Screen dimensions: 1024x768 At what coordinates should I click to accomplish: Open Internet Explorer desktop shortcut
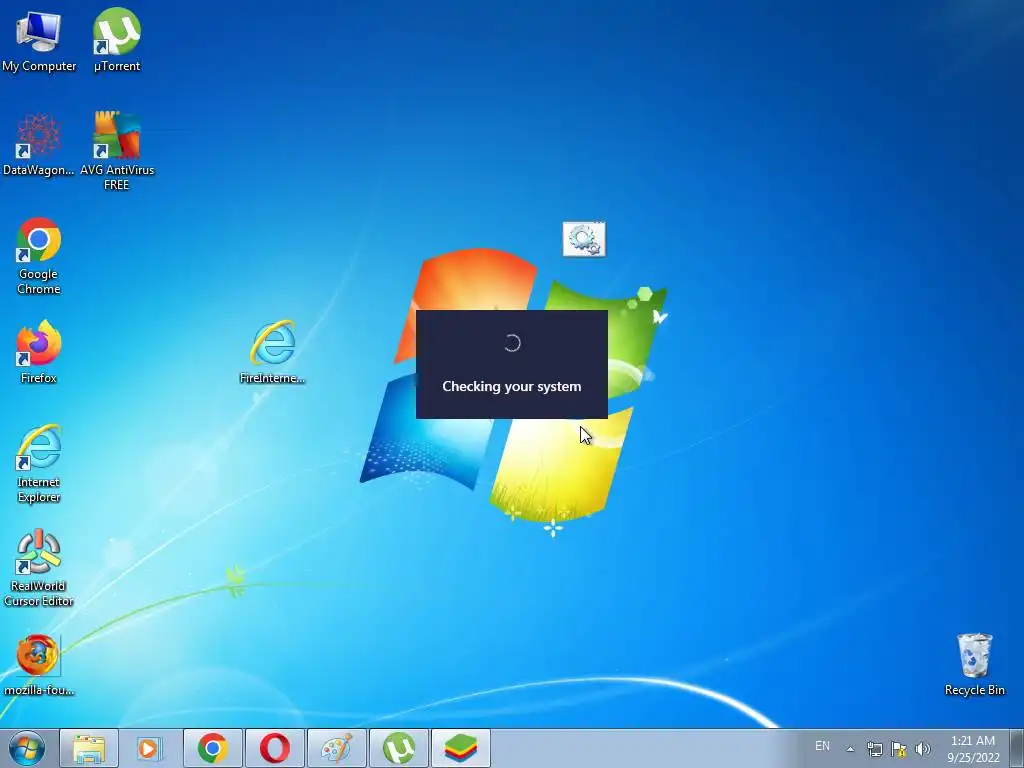[39, 464]
